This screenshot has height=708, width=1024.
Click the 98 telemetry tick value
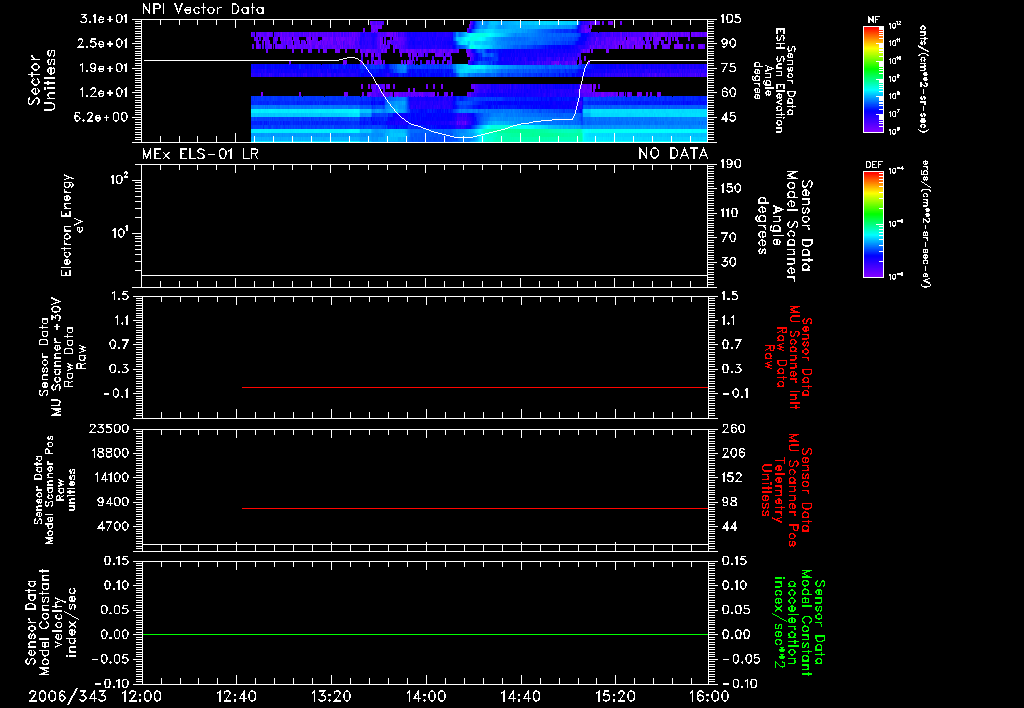[x=729, y=502]
